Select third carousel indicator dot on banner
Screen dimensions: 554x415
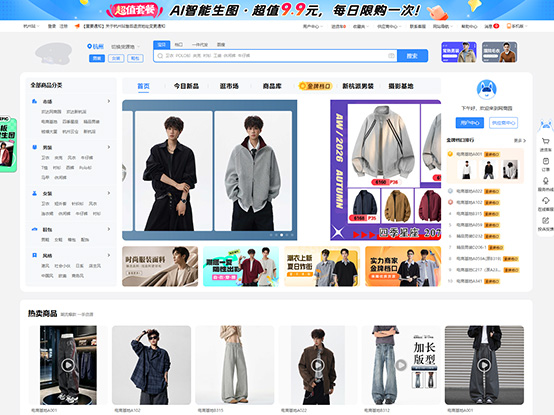pyautogui.click(x=282, y=235)
